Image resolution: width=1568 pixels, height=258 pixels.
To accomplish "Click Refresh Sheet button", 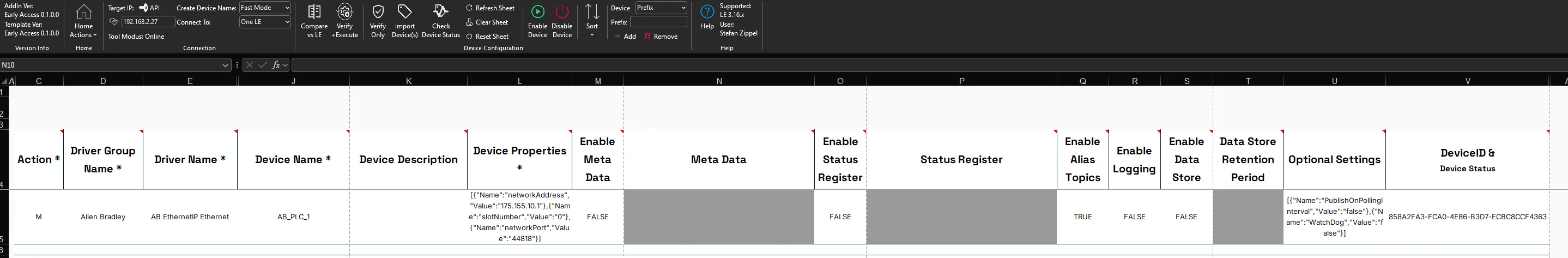I will point(490,8).
